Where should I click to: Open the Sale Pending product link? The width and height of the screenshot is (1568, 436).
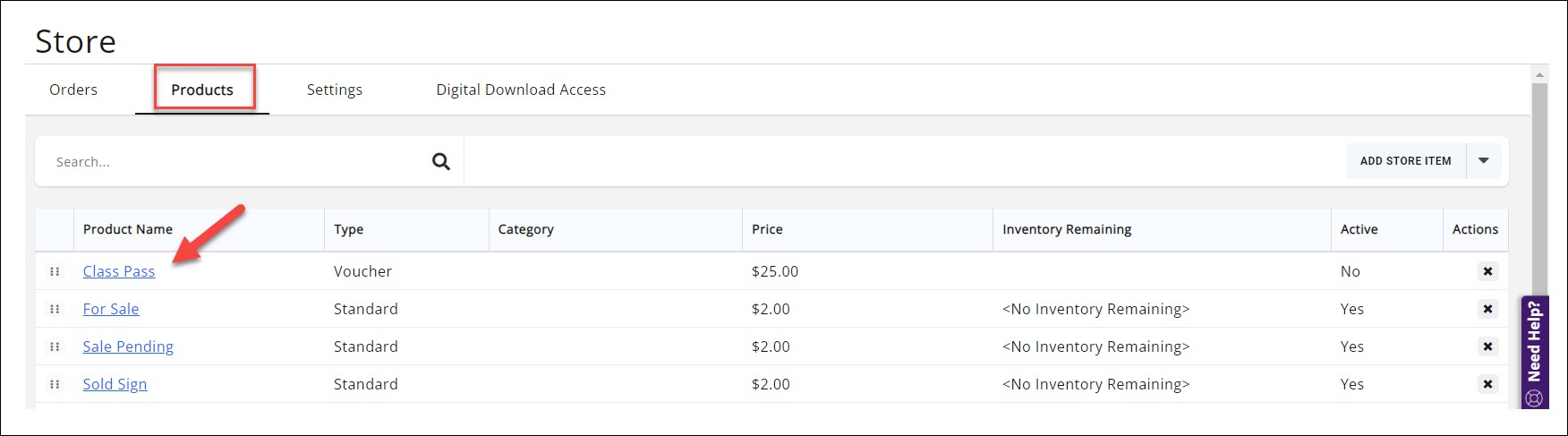click(128, 346)
